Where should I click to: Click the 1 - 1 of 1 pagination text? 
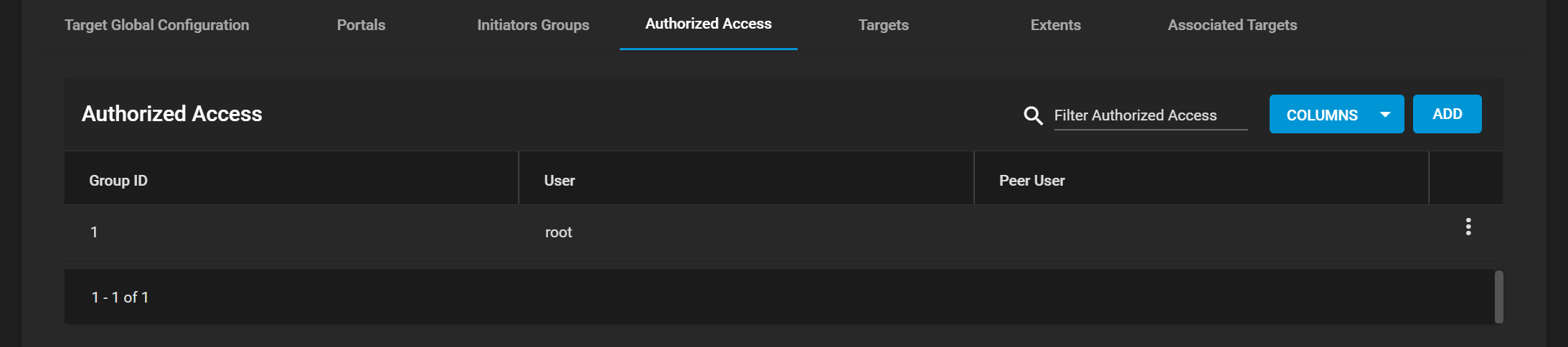point(120,298)
